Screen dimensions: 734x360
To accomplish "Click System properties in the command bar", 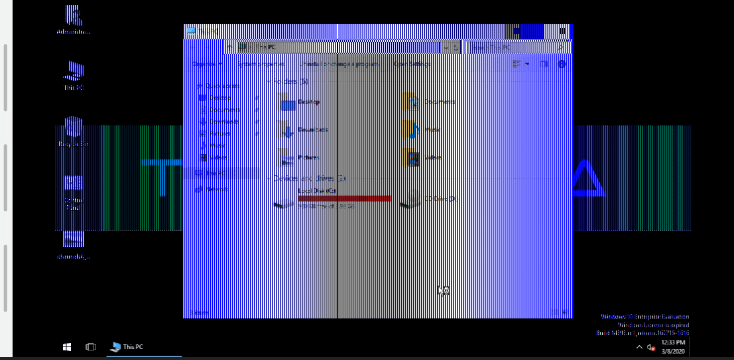I will point(261,64).
